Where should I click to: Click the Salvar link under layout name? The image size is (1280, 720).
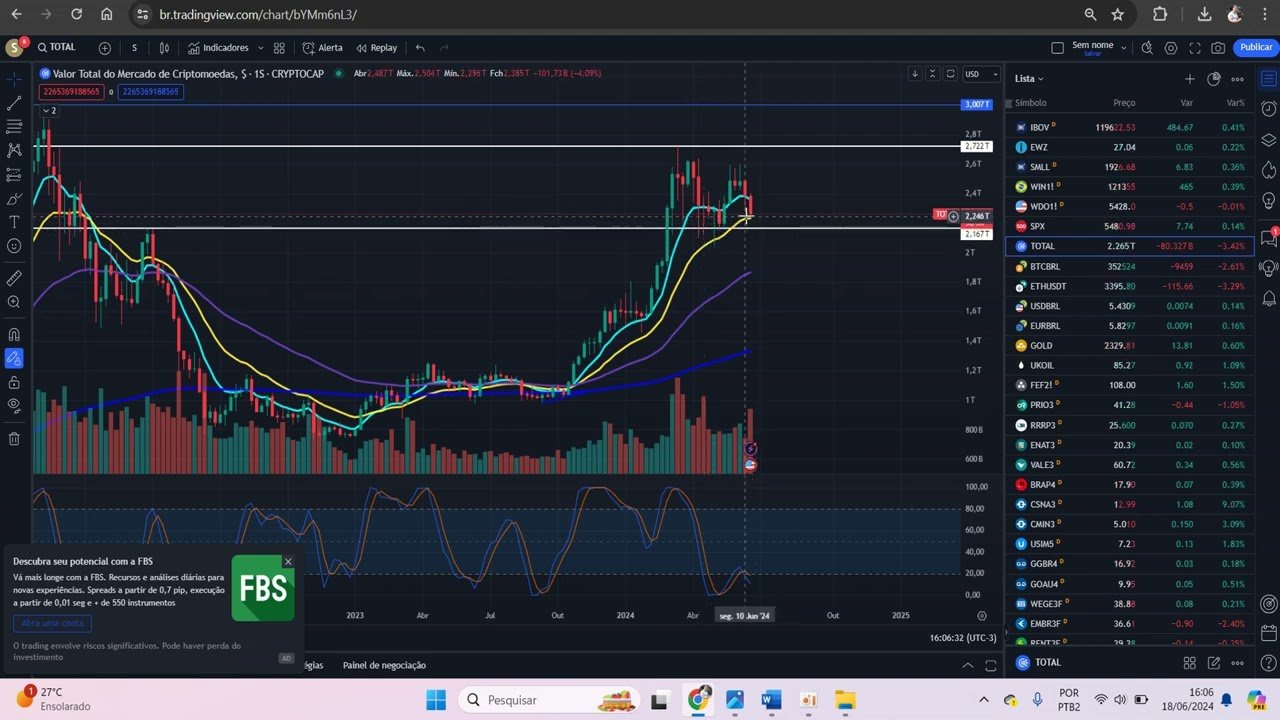pos(1092,53)
